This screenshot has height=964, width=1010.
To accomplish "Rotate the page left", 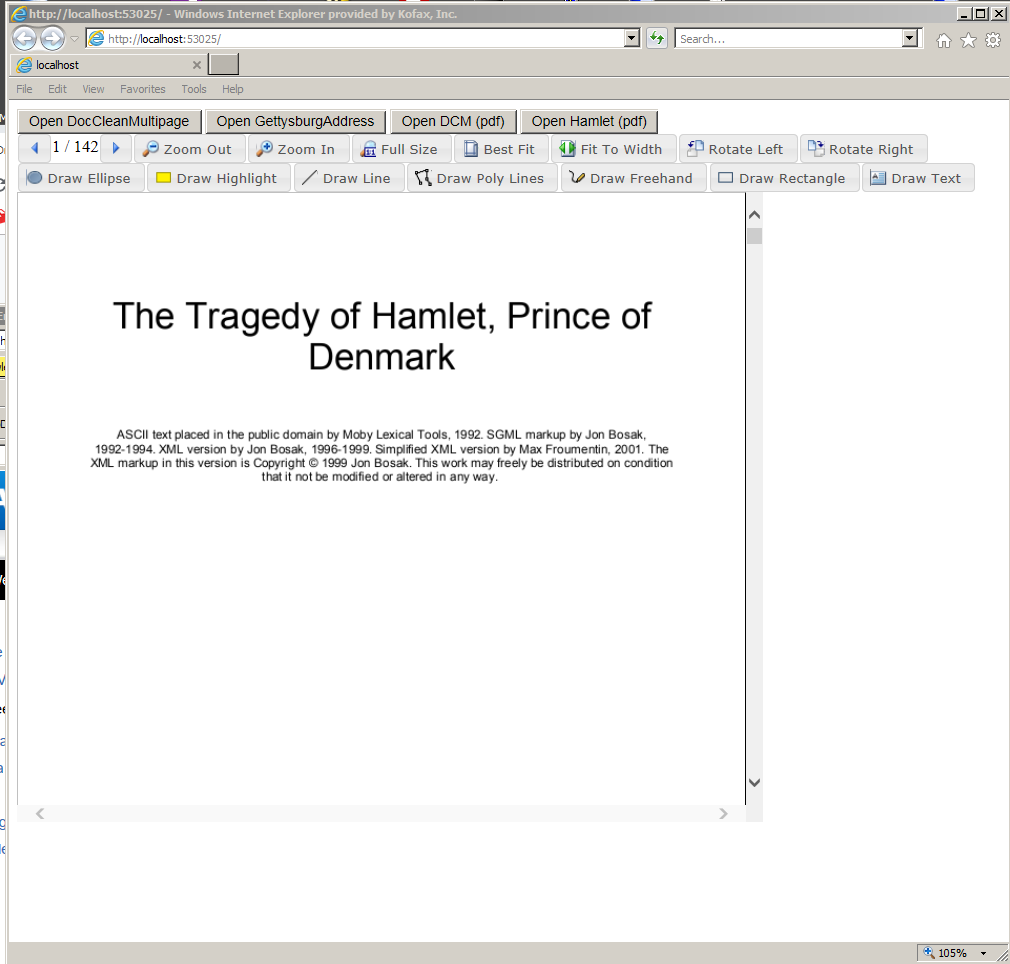I will [737, 149].
